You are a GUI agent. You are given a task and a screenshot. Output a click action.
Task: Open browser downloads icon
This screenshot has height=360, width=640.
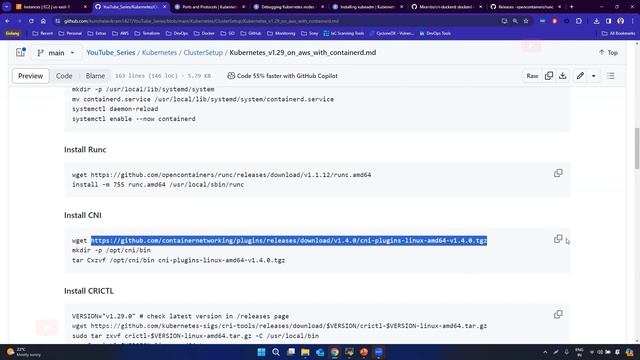pyautogui.click(x=596, y=21)
